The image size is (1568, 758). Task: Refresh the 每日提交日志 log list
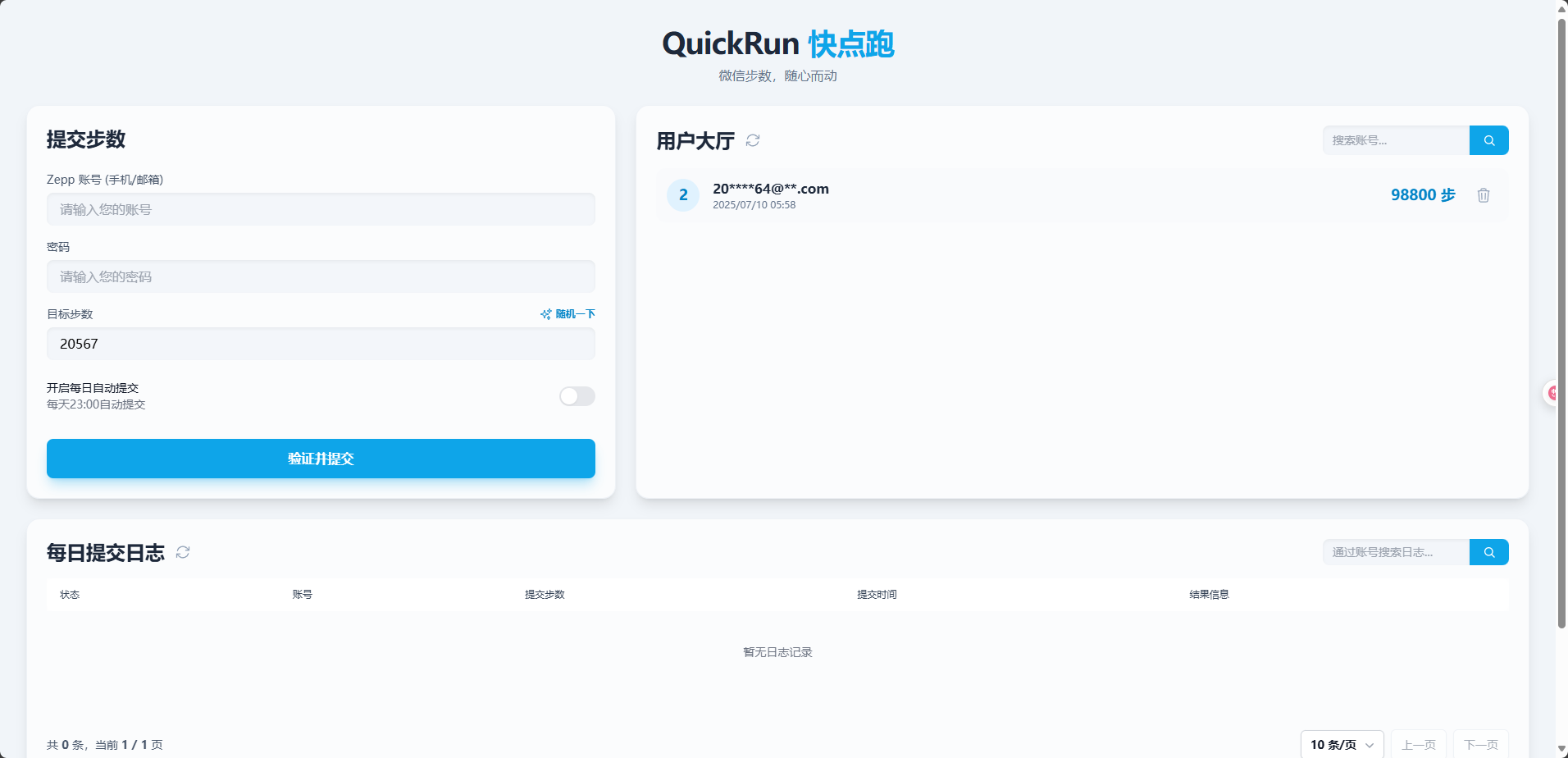(x=182, y=552)
